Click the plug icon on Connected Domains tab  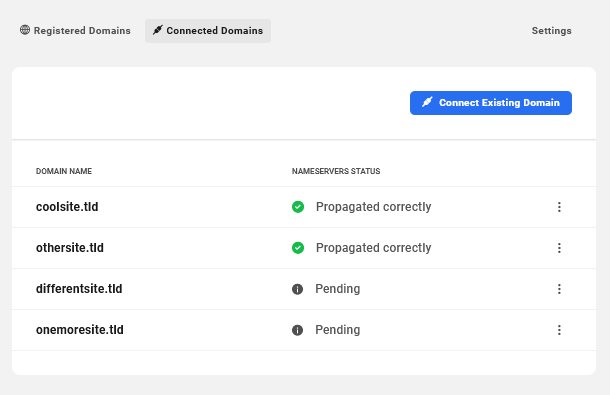coord(158,30)
